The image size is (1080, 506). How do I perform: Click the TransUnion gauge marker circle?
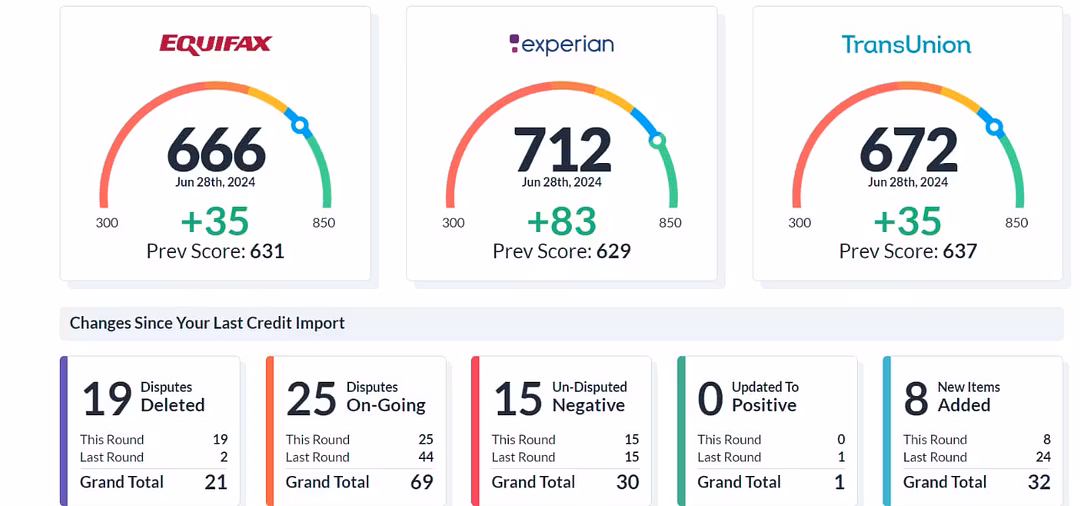pos(994,127)
